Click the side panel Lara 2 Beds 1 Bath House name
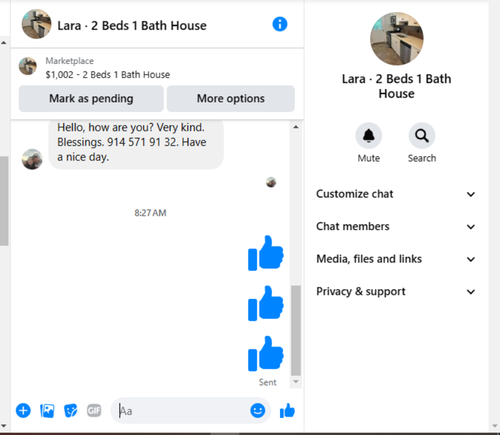This screenshot has width=500, height=435. click(x=396, y=86)
